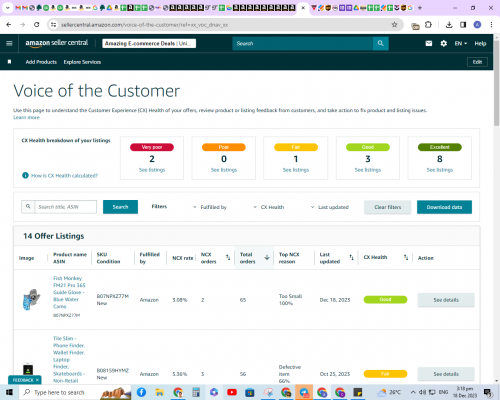Toggle the browser side panel icon
Image resolution: width=500 pixels, height=400 pixels.
[x=463, y=25]
